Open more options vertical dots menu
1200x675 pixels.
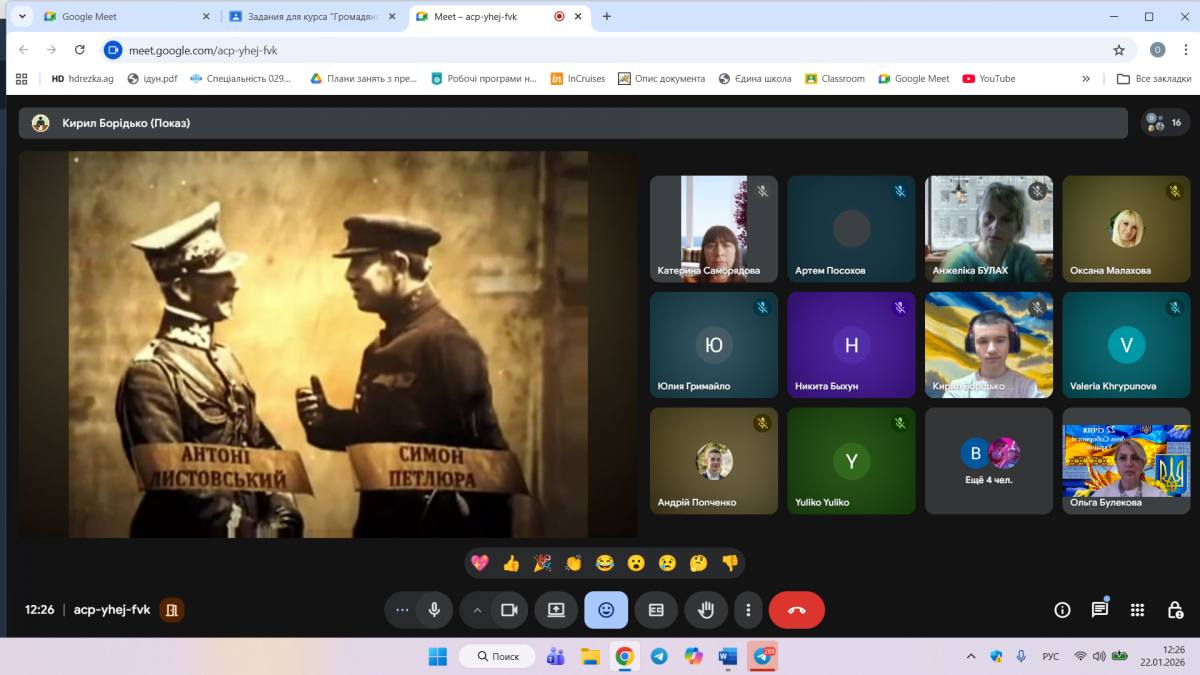point(748,610)
